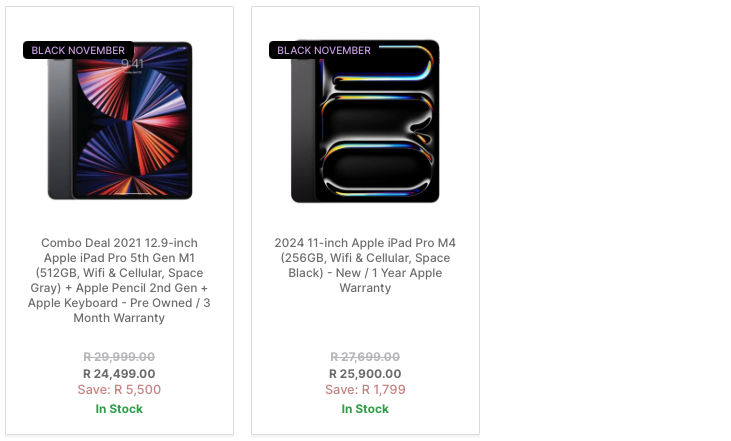Open the 2024 iPad Pro M4 product image

365,121
